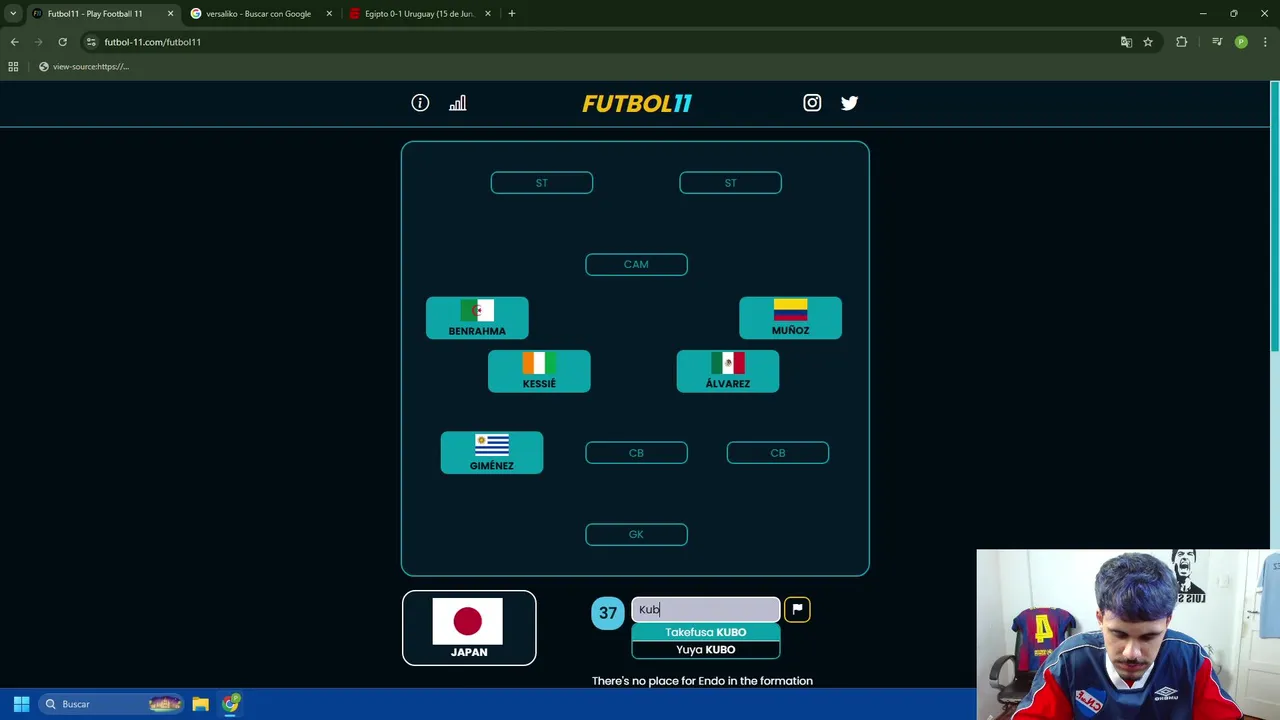Close the versaliko Google tab

tap(329, 14)
